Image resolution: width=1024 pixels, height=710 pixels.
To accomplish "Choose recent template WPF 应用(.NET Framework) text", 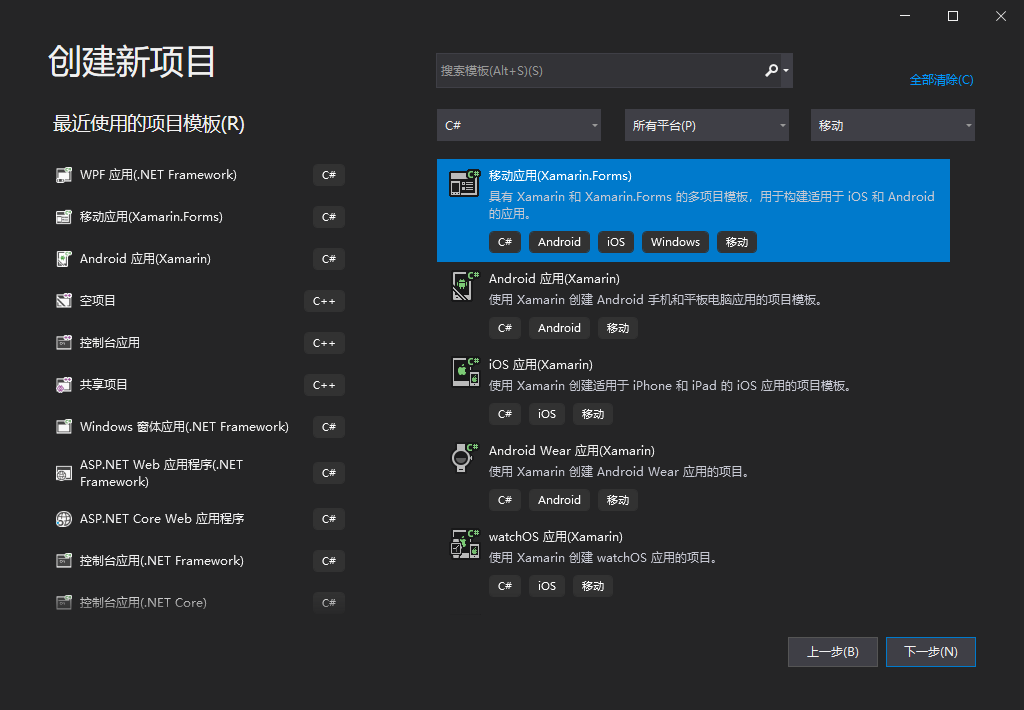I will pos(158,175).
